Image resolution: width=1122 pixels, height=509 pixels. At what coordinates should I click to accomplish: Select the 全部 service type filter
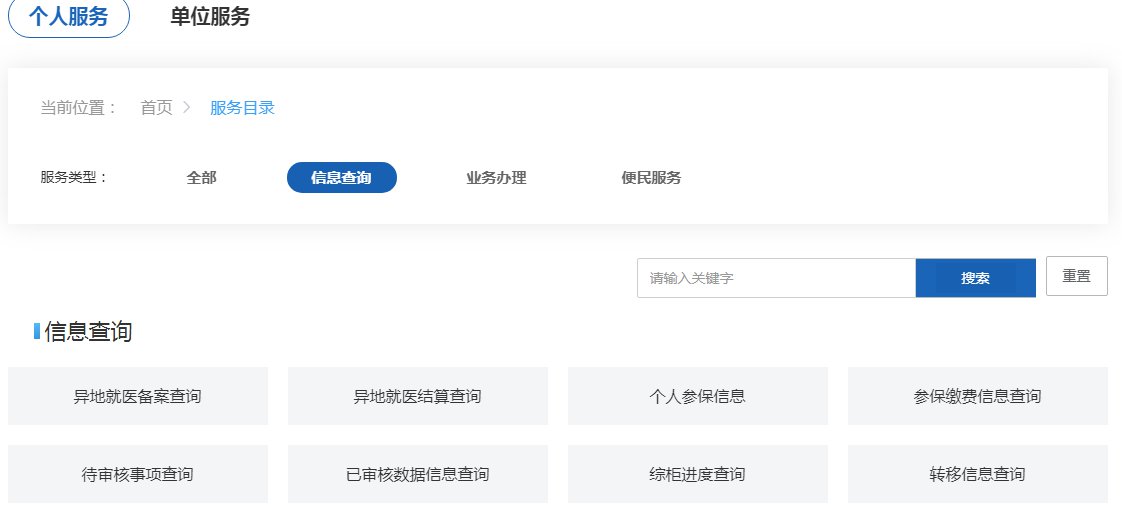[x=201, y=178]
